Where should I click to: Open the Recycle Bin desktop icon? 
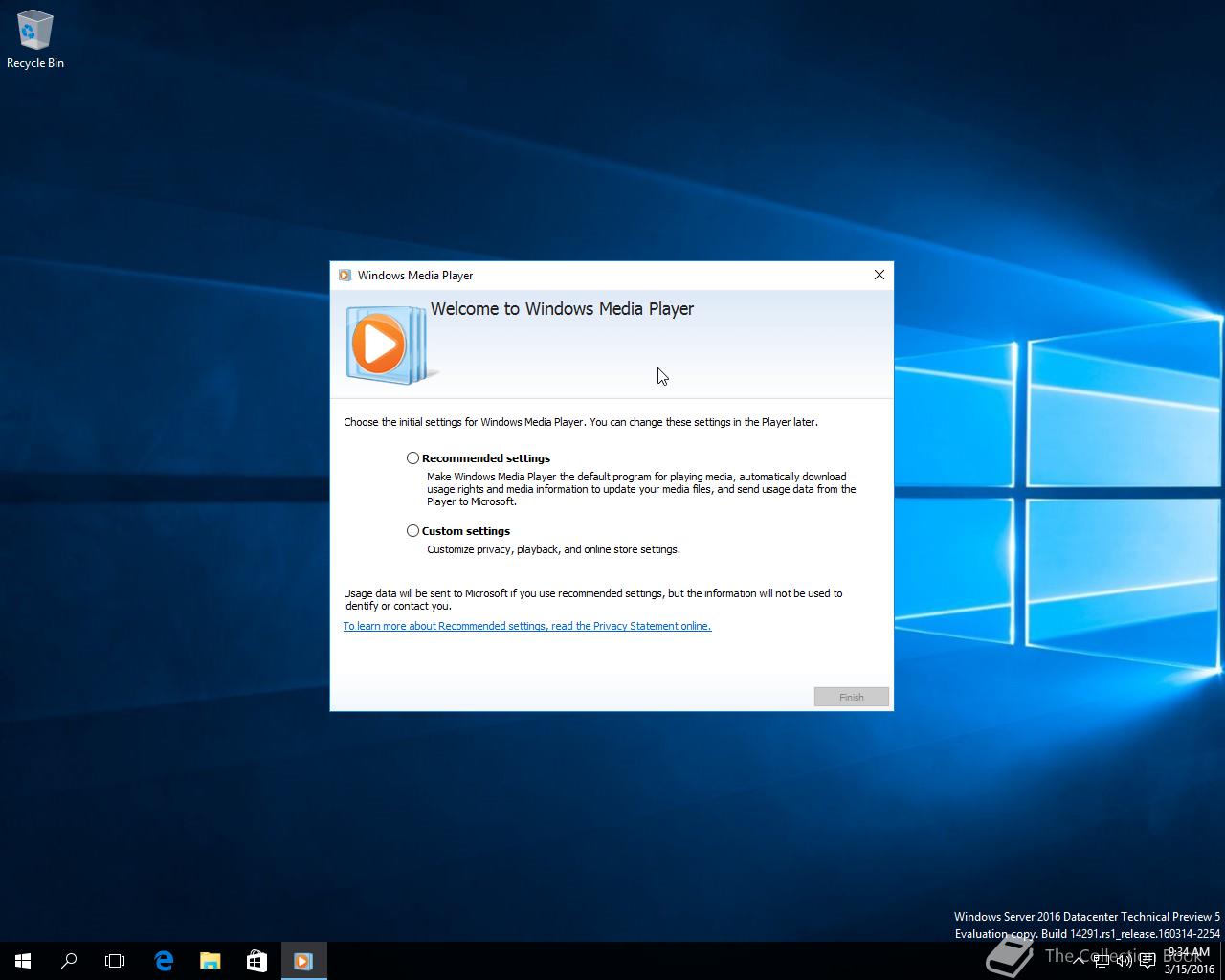(x=35, y=40)
